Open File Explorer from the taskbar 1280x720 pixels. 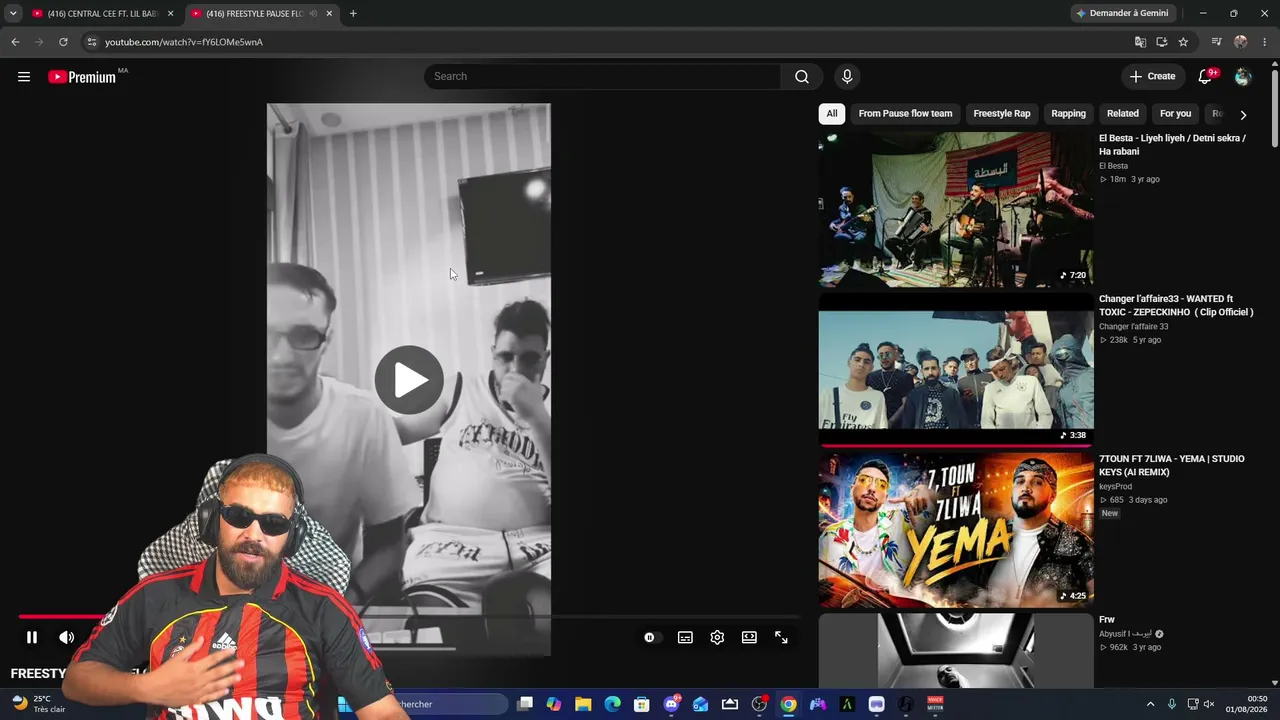pyautogui.click(x=583, y=704)
